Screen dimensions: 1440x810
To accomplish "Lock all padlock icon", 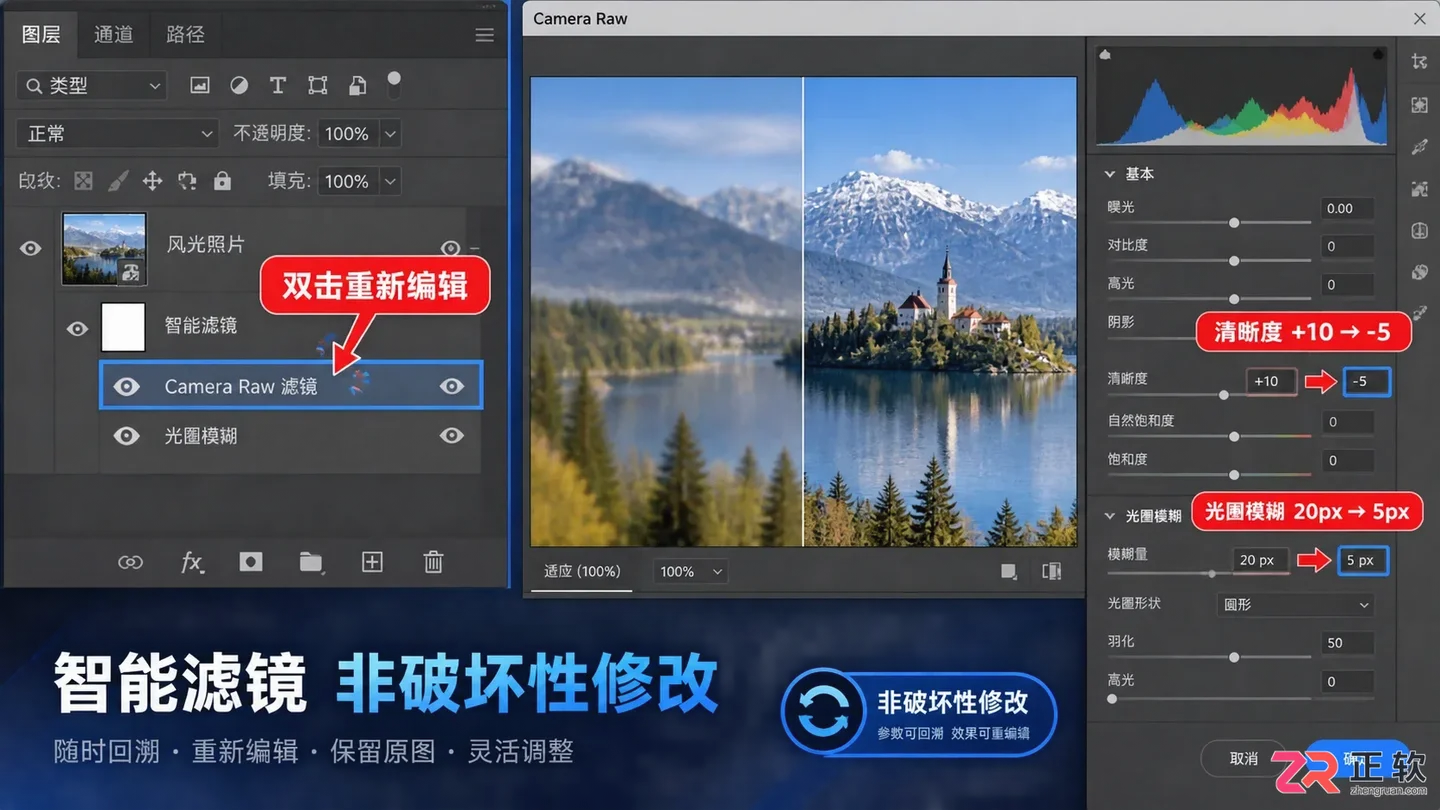I will 222,181.
